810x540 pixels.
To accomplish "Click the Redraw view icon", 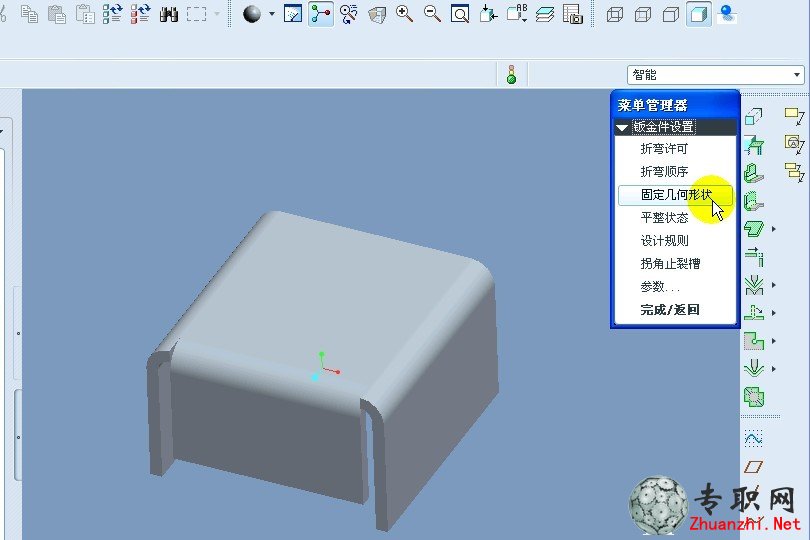I will tap(293, 14).
